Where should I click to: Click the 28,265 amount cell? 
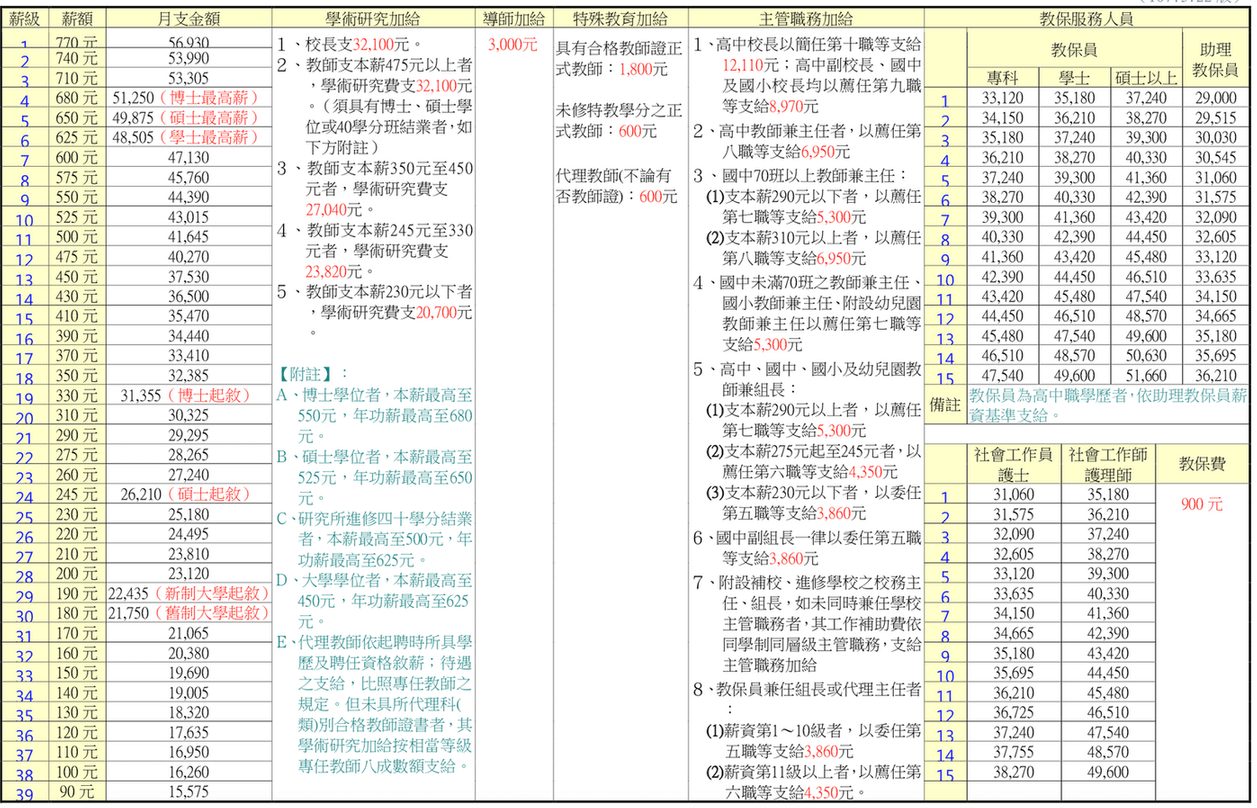(x=188, y=454)
